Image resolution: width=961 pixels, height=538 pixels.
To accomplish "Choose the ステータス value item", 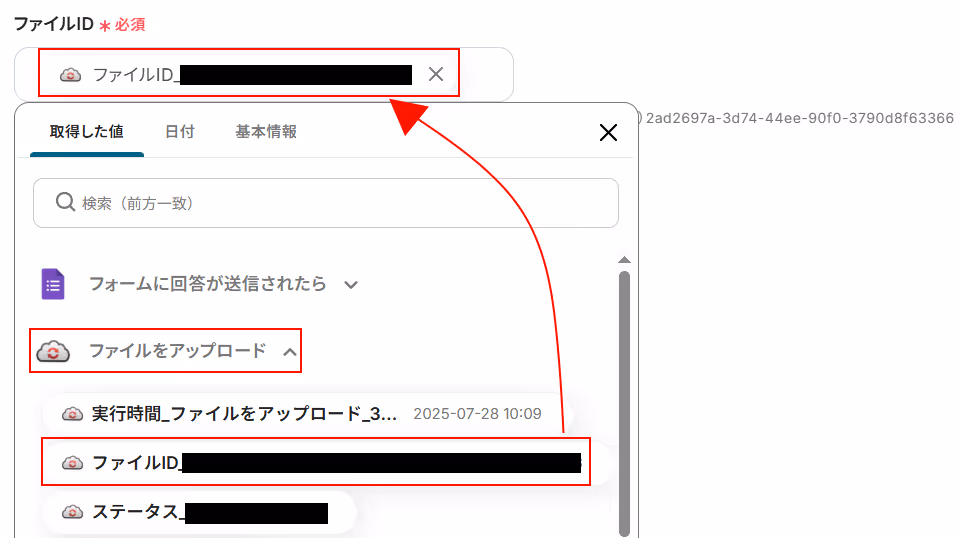I will [199, 512].
